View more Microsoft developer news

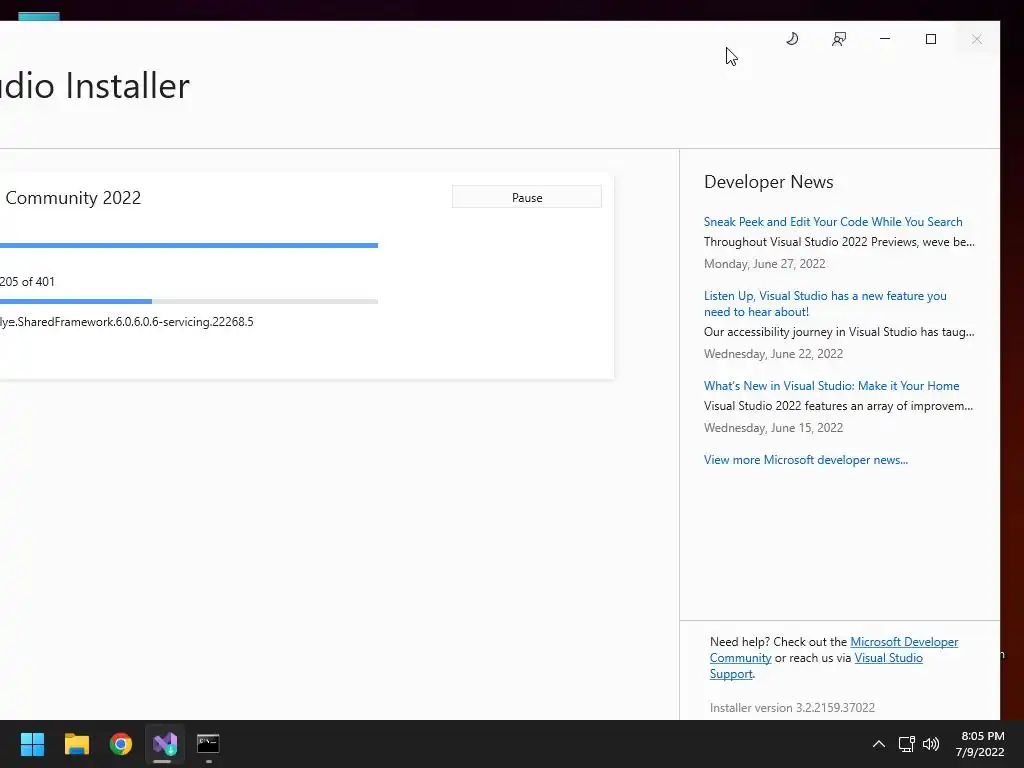[805, 460]
